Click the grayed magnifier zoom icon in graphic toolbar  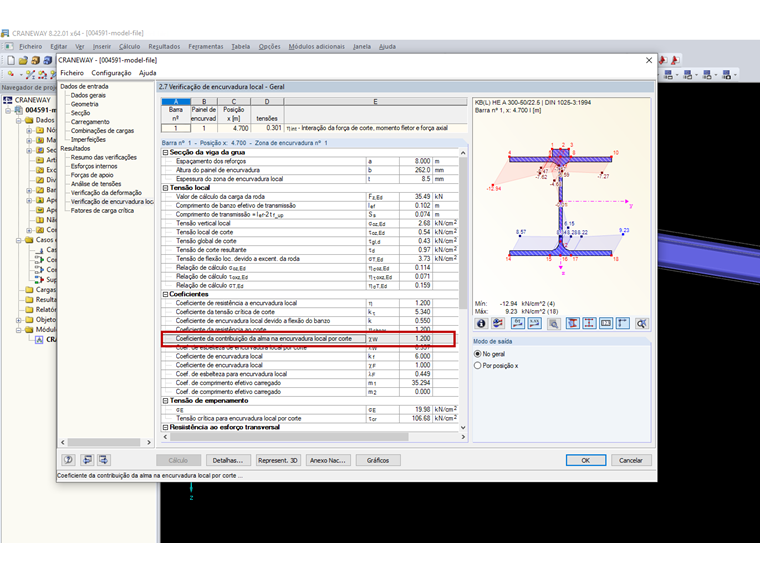(554, 323)
